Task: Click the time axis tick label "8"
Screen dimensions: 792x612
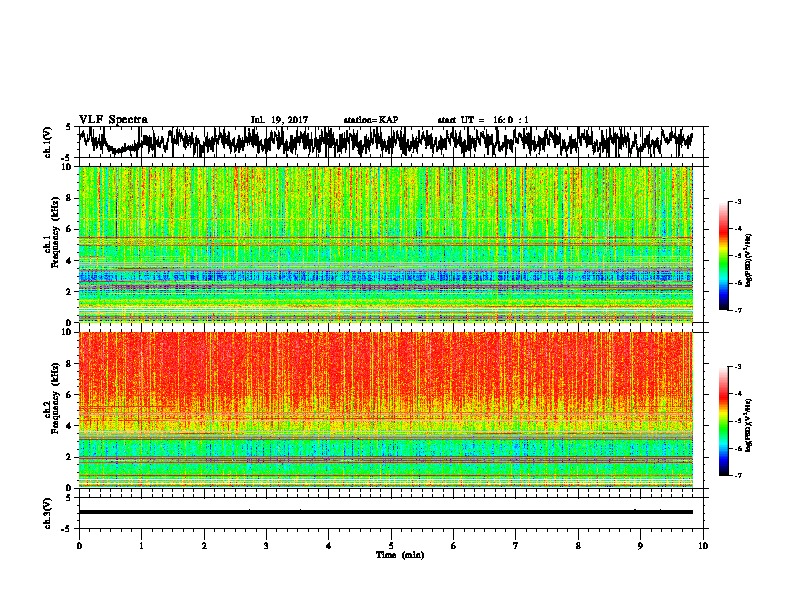Action: (578, 545)
